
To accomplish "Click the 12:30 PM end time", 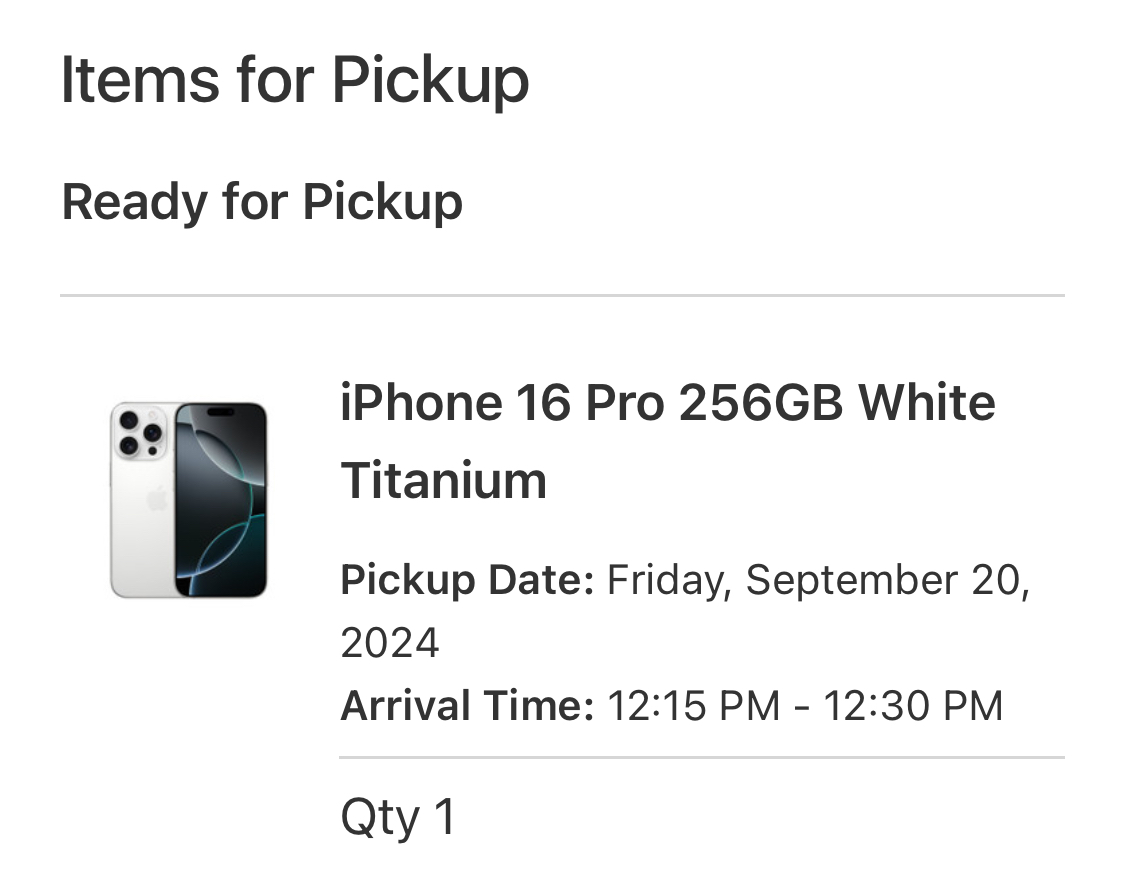I will click(913, 706).
